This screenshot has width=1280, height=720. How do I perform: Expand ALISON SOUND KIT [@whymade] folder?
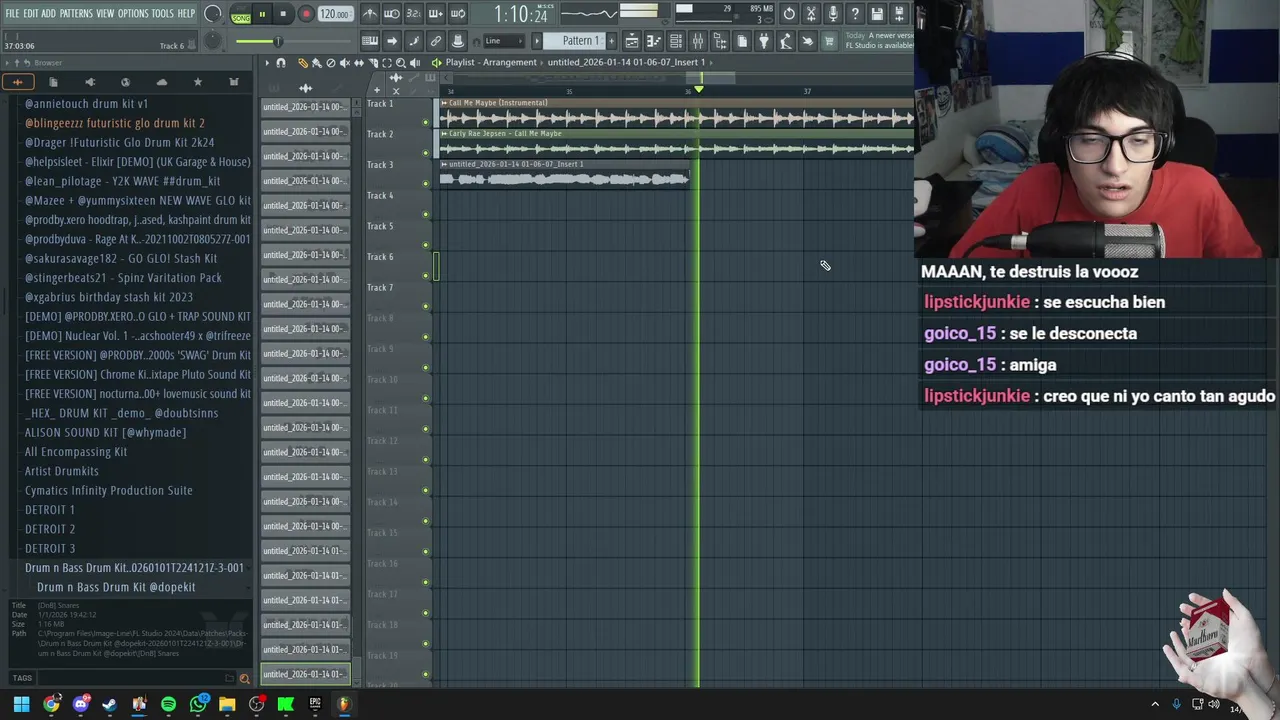click(x=105, y=432)
